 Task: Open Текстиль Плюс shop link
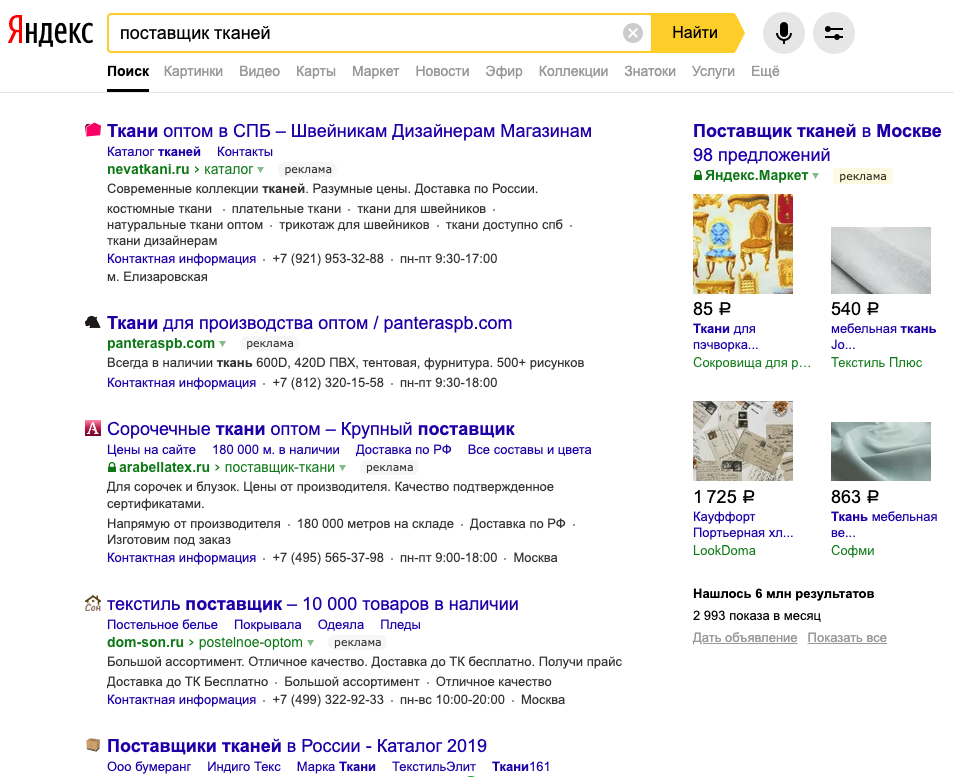tap(877, 362)
